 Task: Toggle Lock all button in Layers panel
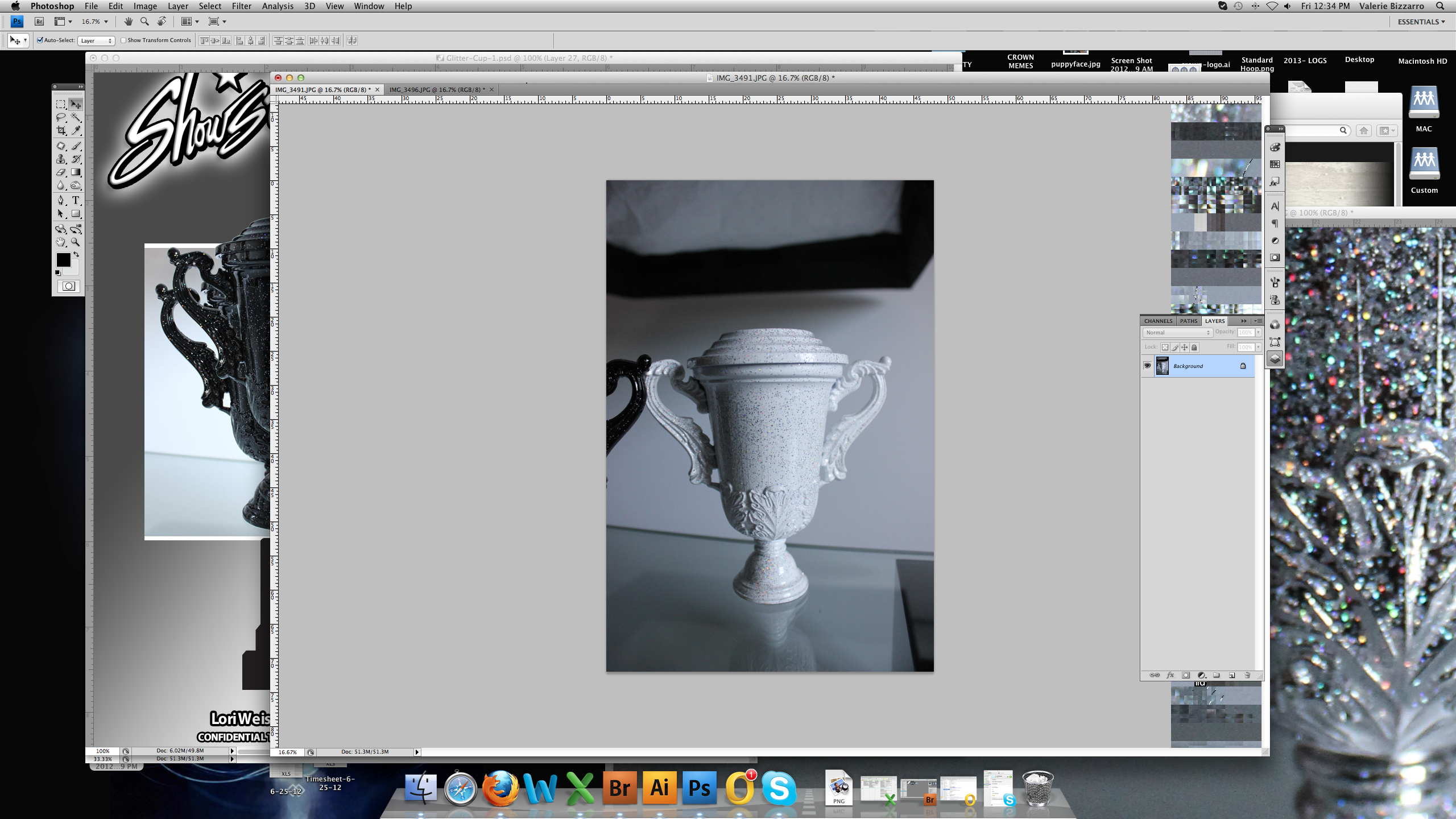coord(1194,347)
